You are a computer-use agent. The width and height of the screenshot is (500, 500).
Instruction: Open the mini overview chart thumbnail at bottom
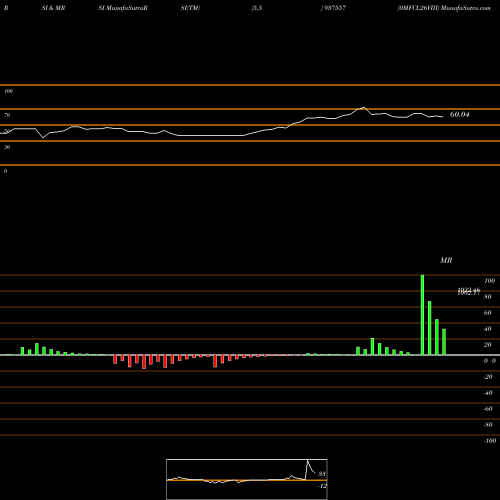click(x=247, y=479)
